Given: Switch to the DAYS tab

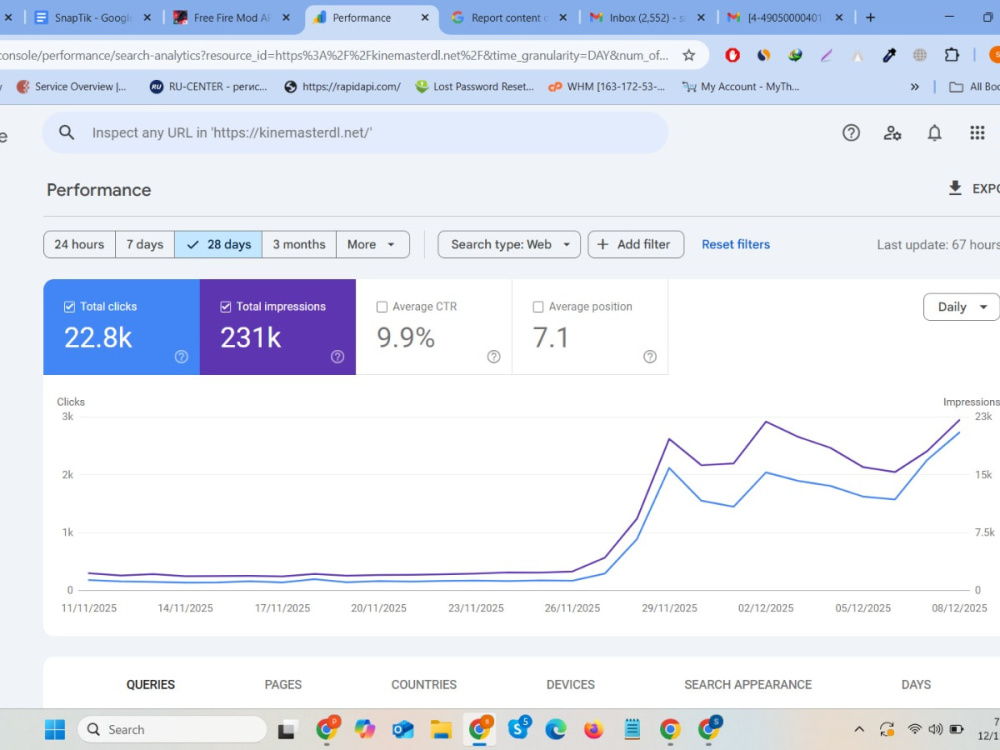Looking at the screenshot, I should 916,684.
